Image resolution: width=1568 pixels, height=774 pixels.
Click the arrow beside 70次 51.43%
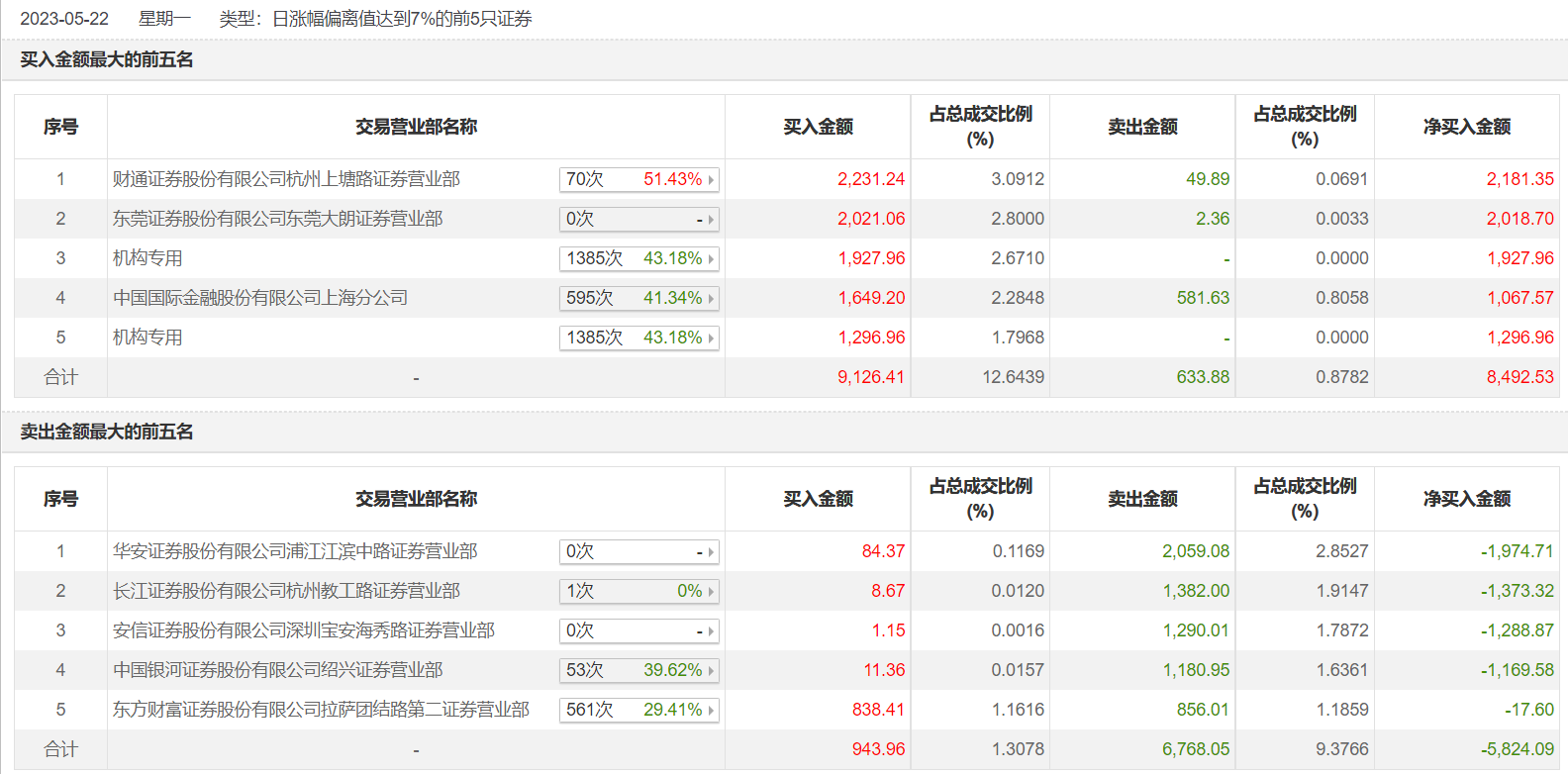pos(711,180)
